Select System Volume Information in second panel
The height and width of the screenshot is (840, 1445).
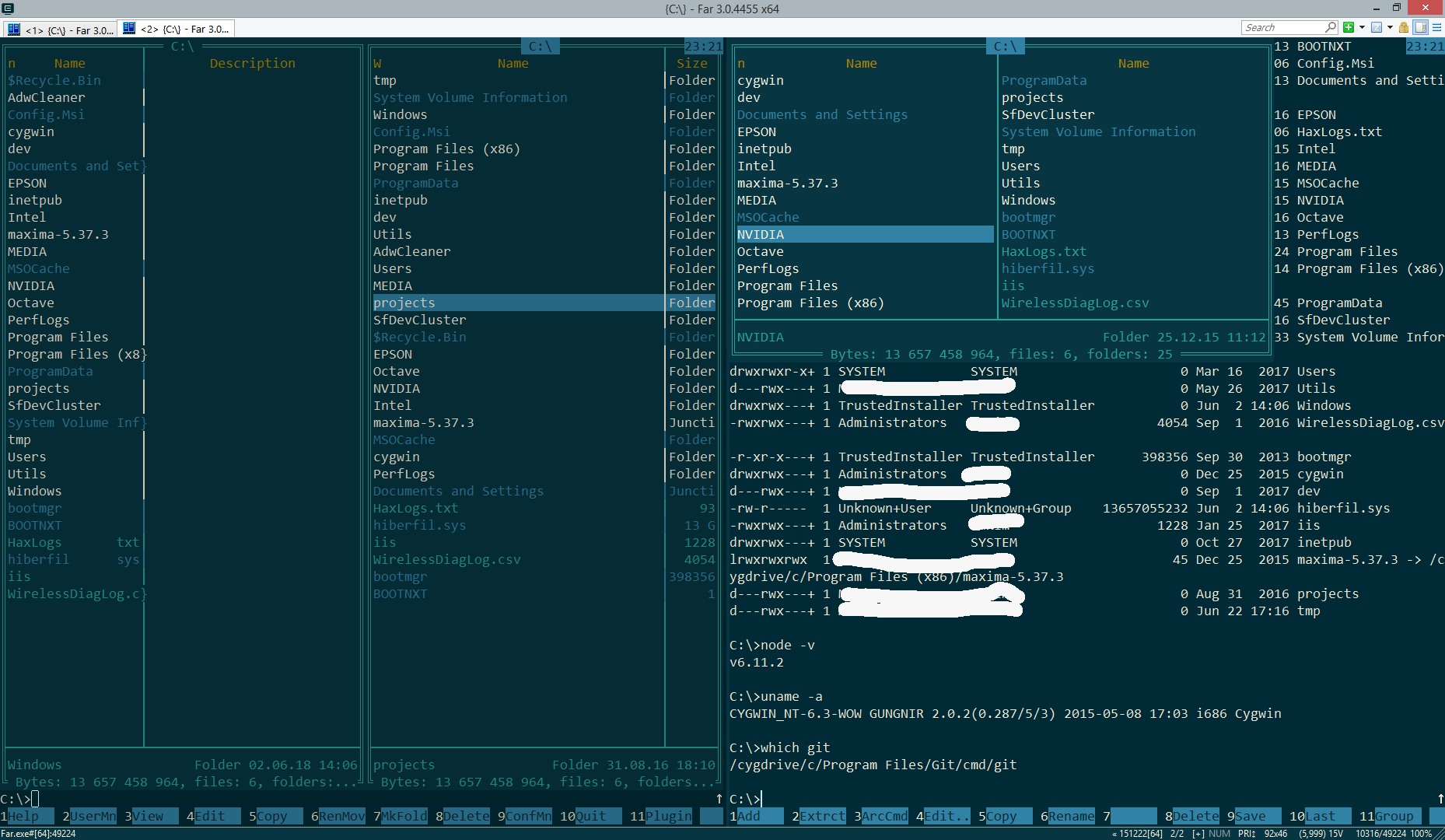click(471, 97)
